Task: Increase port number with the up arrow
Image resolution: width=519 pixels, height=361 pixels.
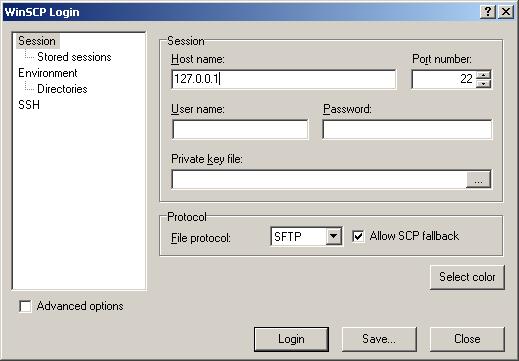Action: 483,75
